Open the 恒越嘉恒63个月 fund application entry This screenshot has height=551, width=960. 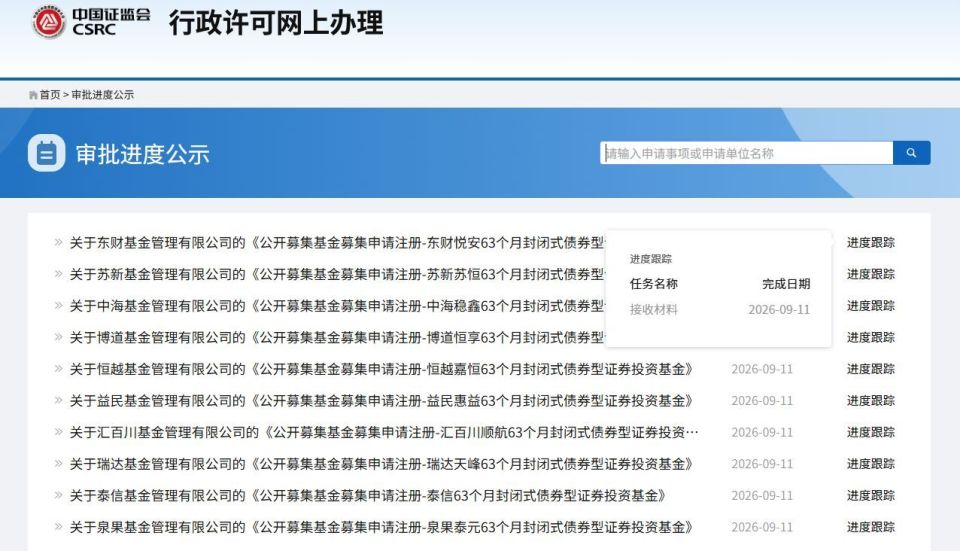click(381, 369)
